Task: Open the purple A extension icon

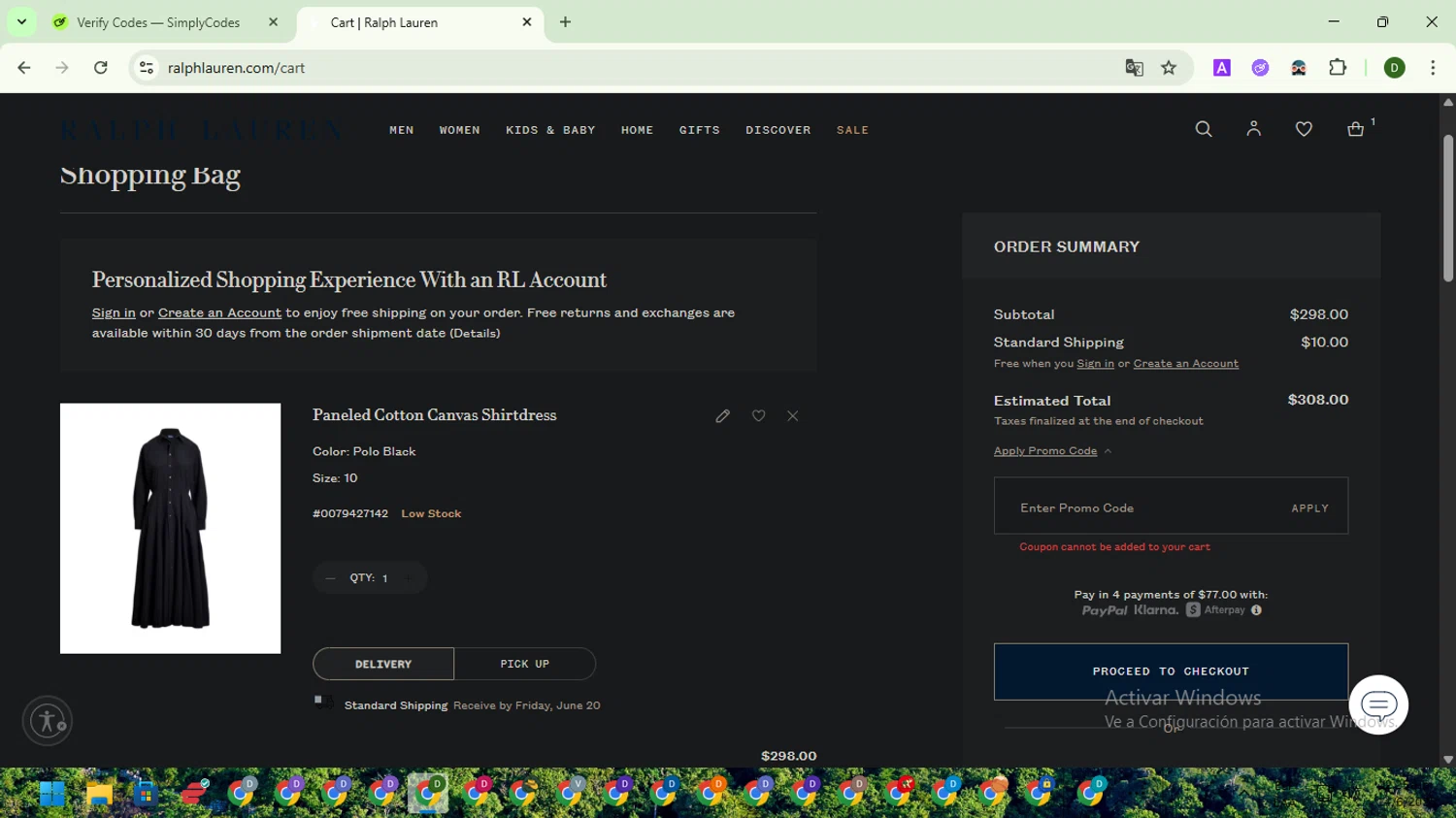Action: pyautogui.click(x=1222, y=68)
